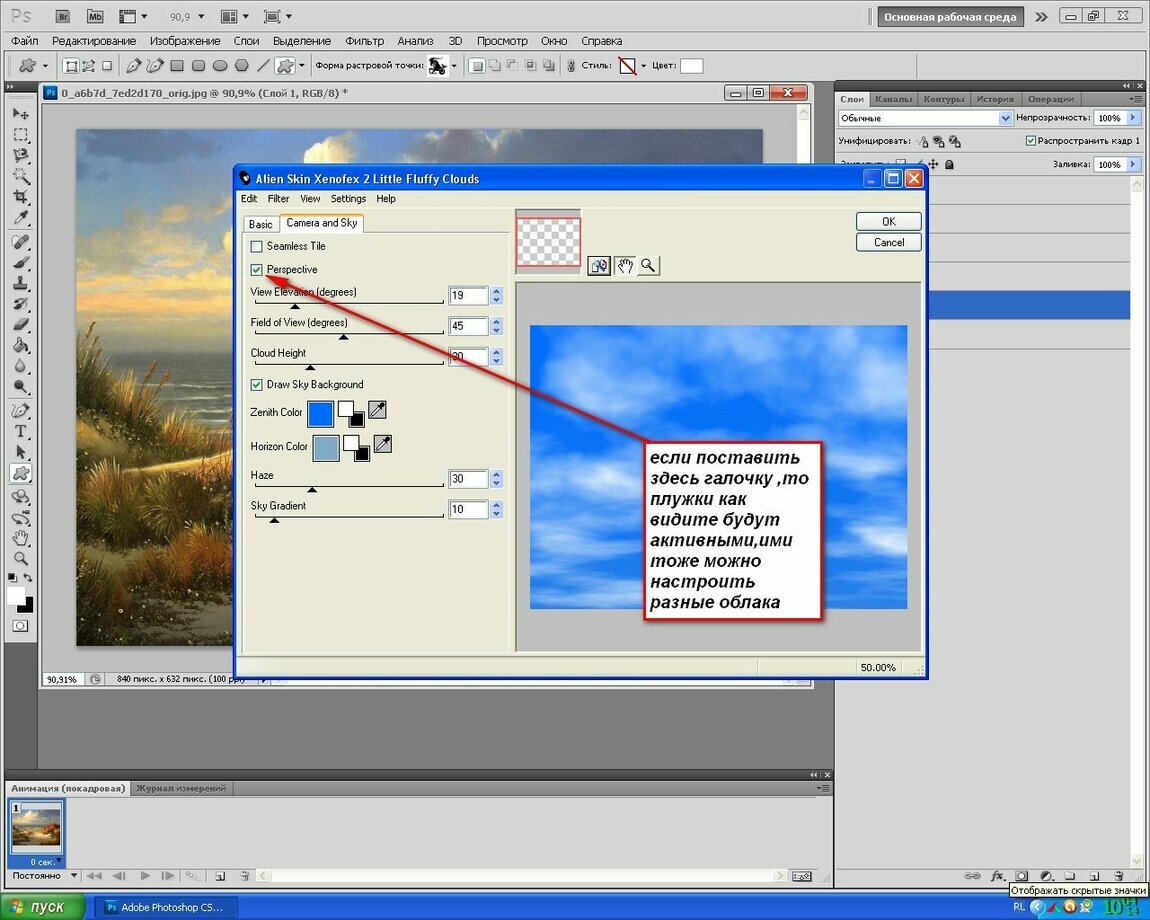Choose the Line shape in the options bar

263,66
